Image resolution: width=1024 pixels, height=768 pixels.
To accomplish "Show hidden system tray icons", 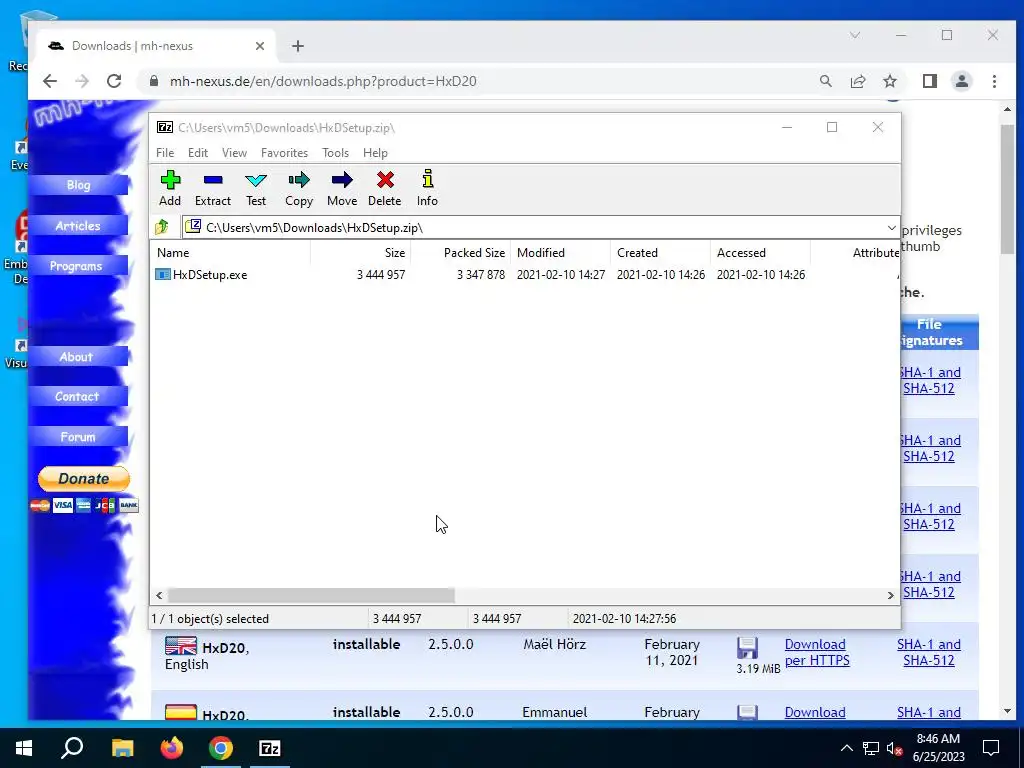I will 846,748.
